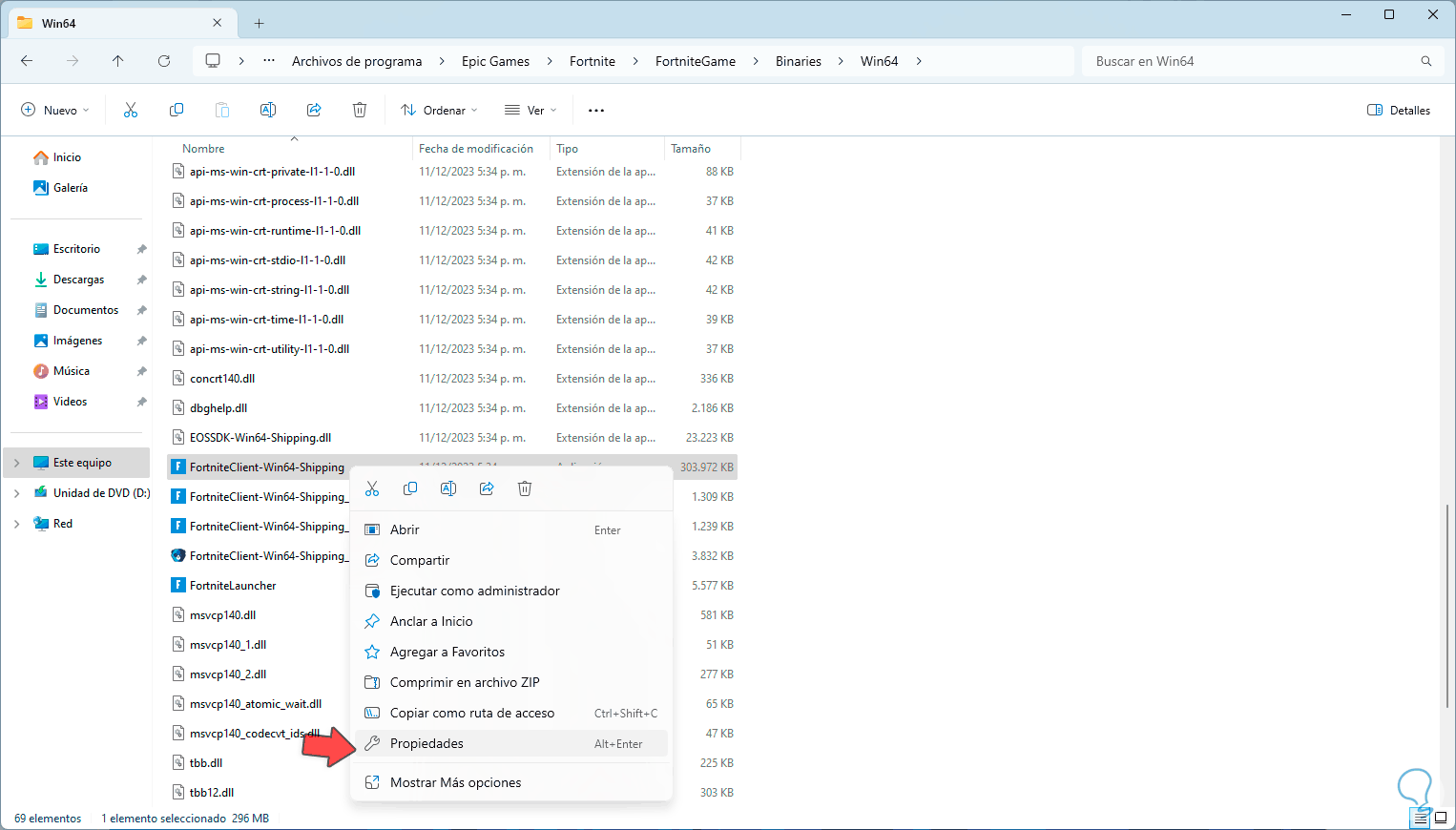
Task: Open the Ver dropdown
Action: 530,111
